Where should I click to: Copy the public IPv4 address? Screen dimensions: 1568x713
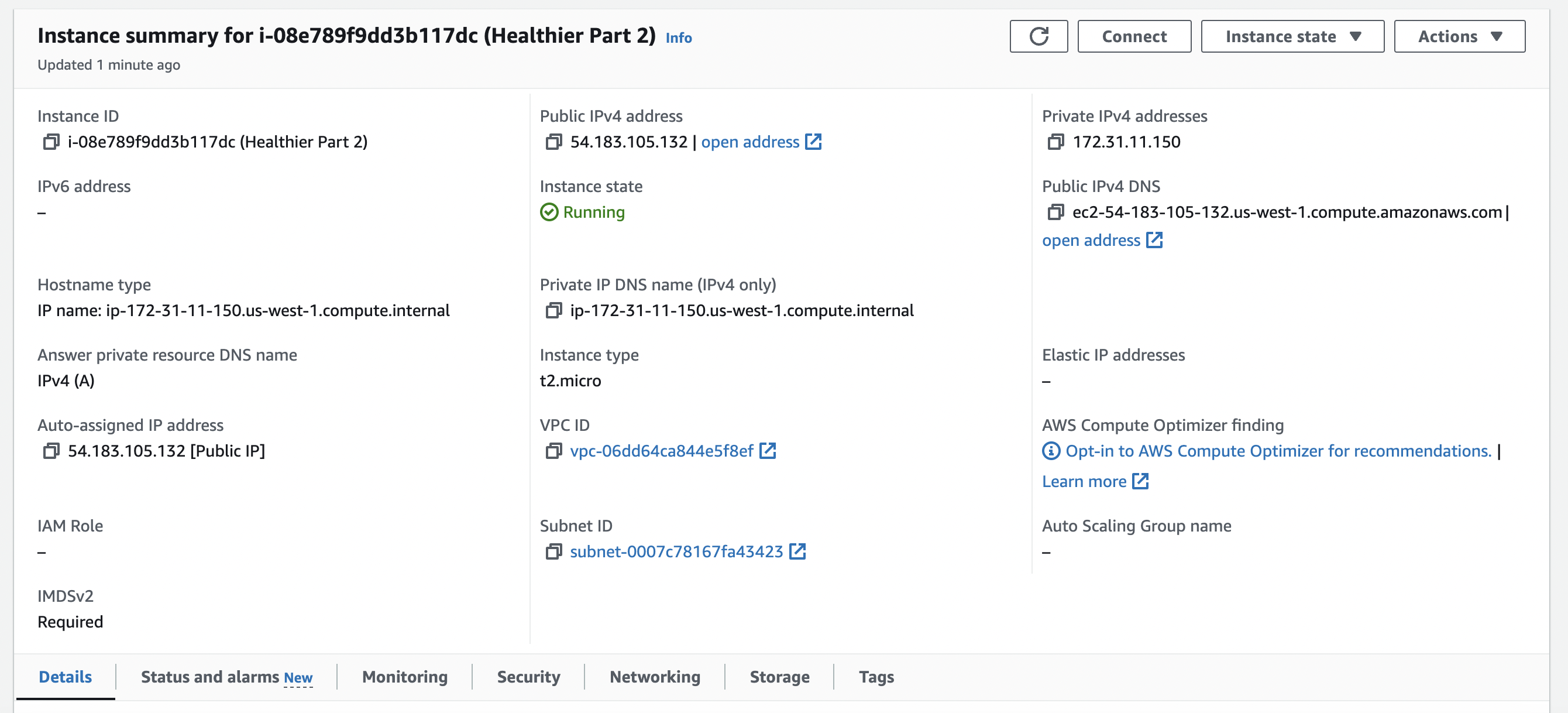pyautogui.click(x=553, y=142)
